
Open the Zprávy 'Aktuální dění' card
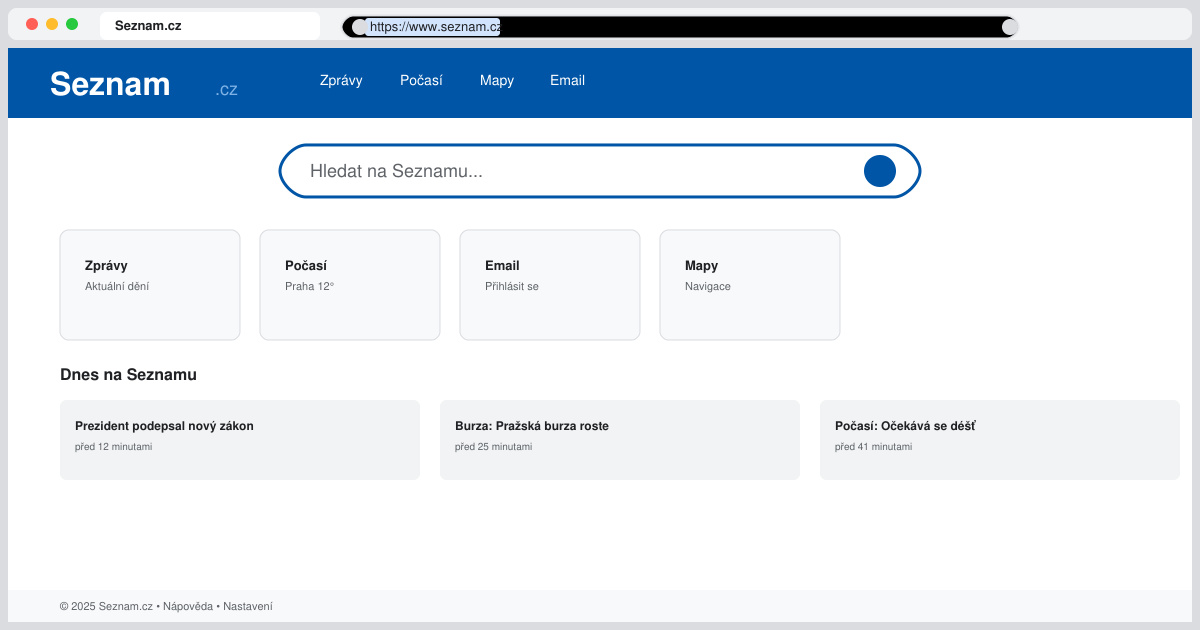(x=150, y=285)
